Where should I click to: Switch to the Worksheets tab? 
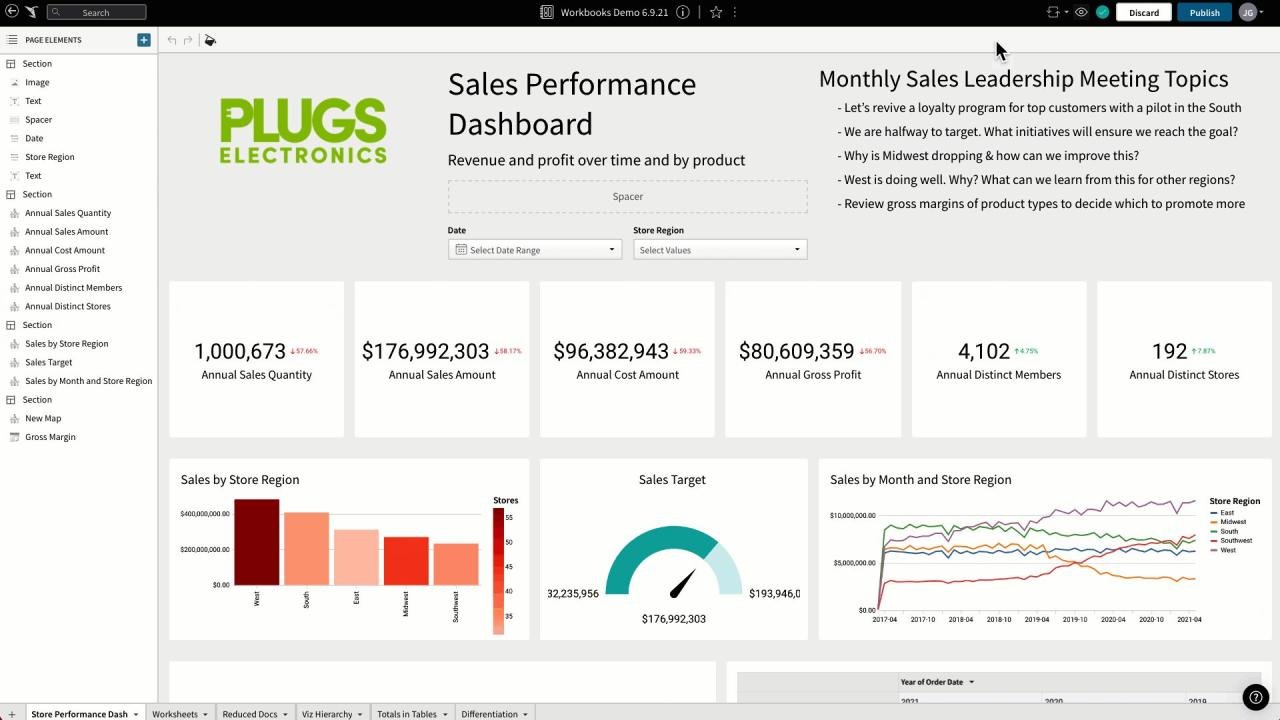177,713
